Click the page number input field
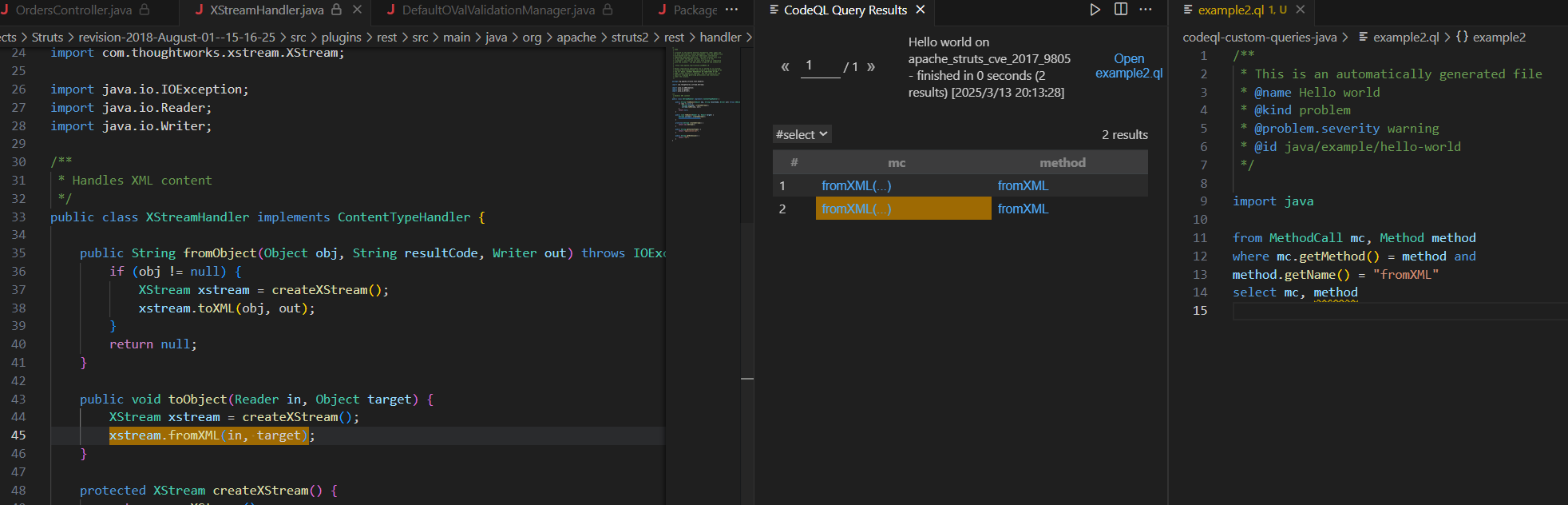This screenshot has height=505, width=1568. [820, 66]
